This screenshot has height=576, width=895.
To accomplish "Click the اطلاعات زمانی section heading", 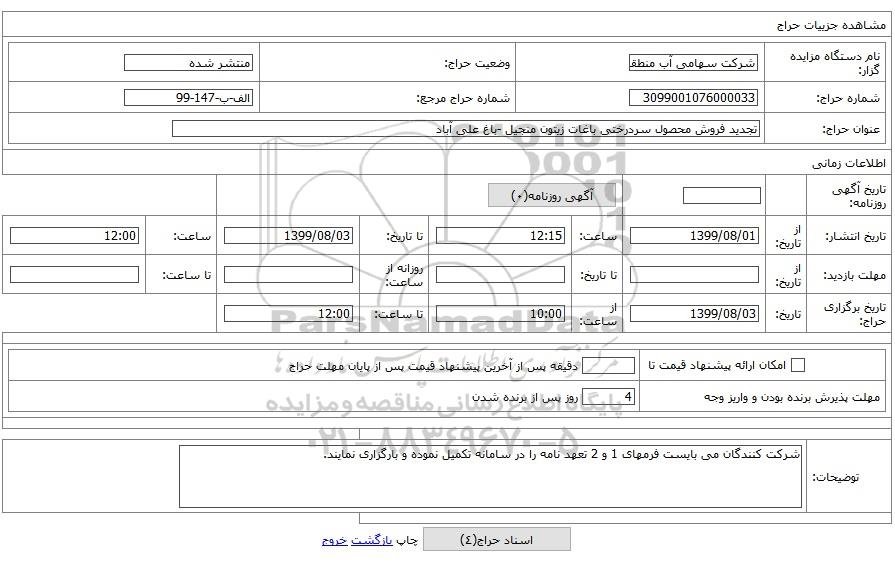I will point(849,164).
